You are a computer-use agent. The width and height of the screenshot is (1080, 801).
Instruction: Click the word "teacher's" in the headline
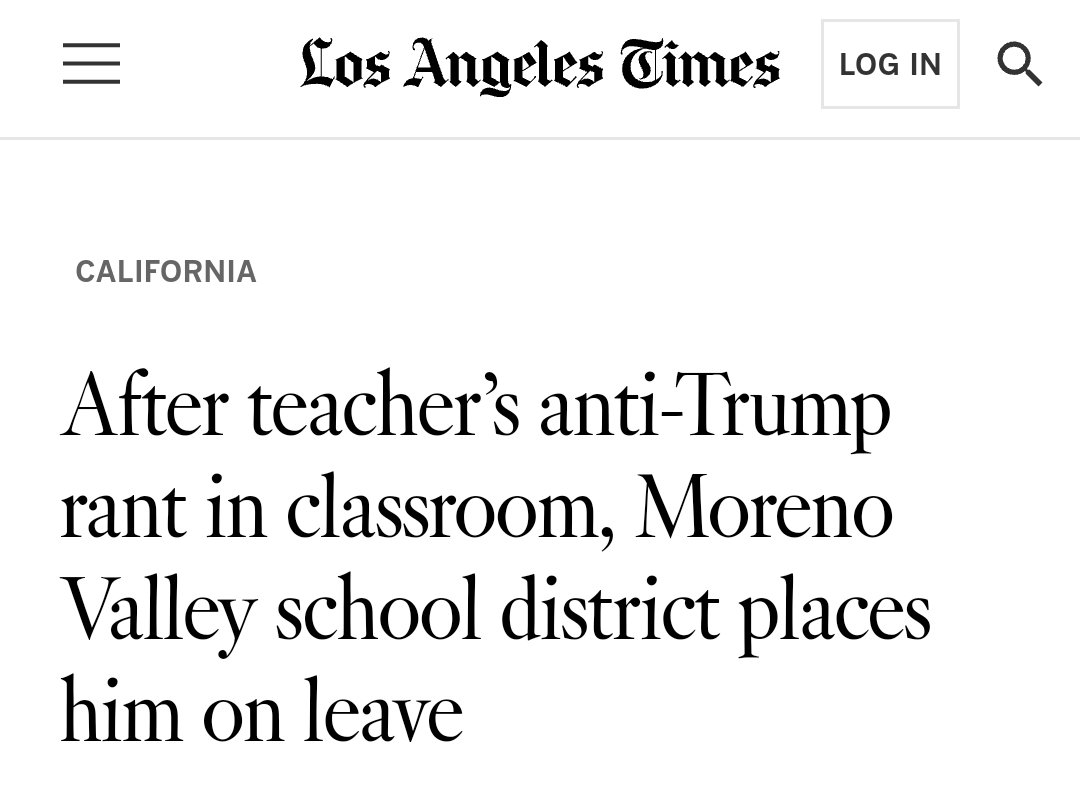(384, 410)
